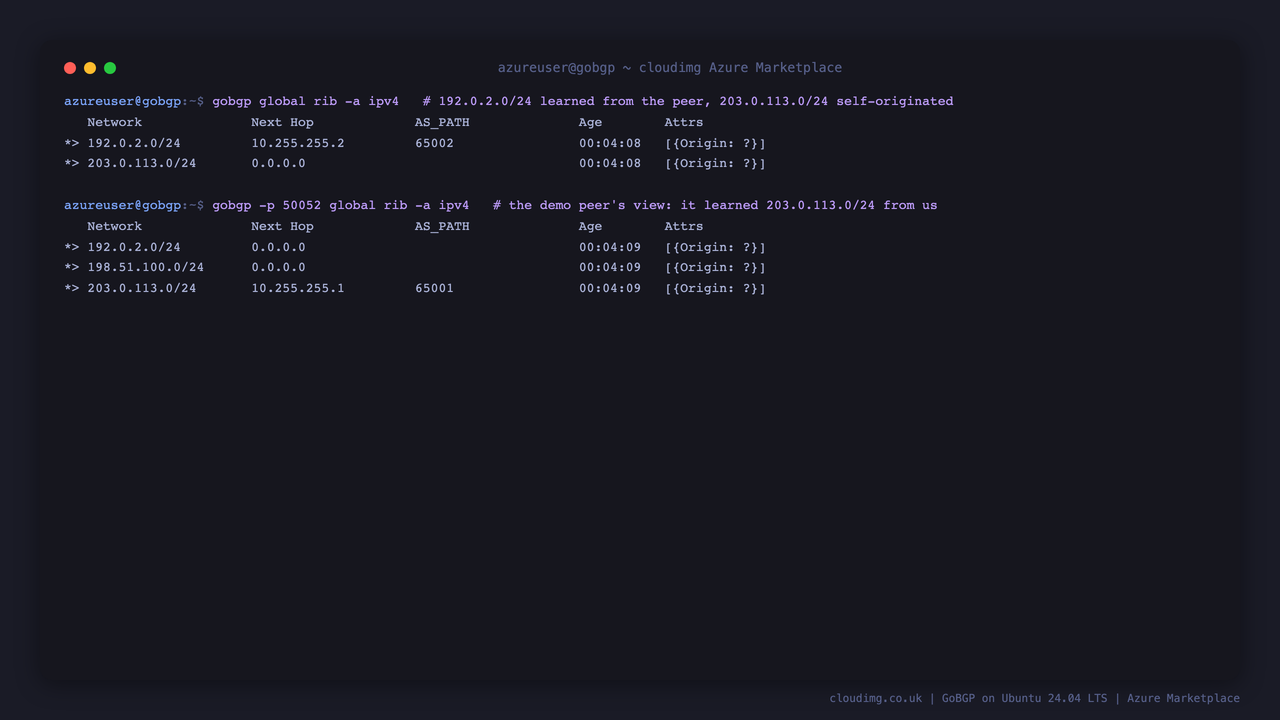Click the second Next Hop column header

(282, 226)
